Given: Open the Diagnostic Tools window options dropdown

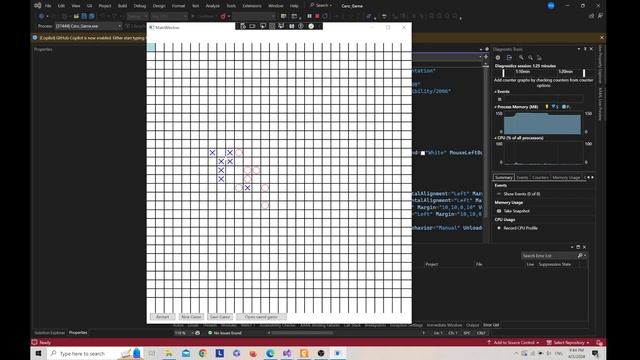Looking at the screenshot, I should 579,49.
